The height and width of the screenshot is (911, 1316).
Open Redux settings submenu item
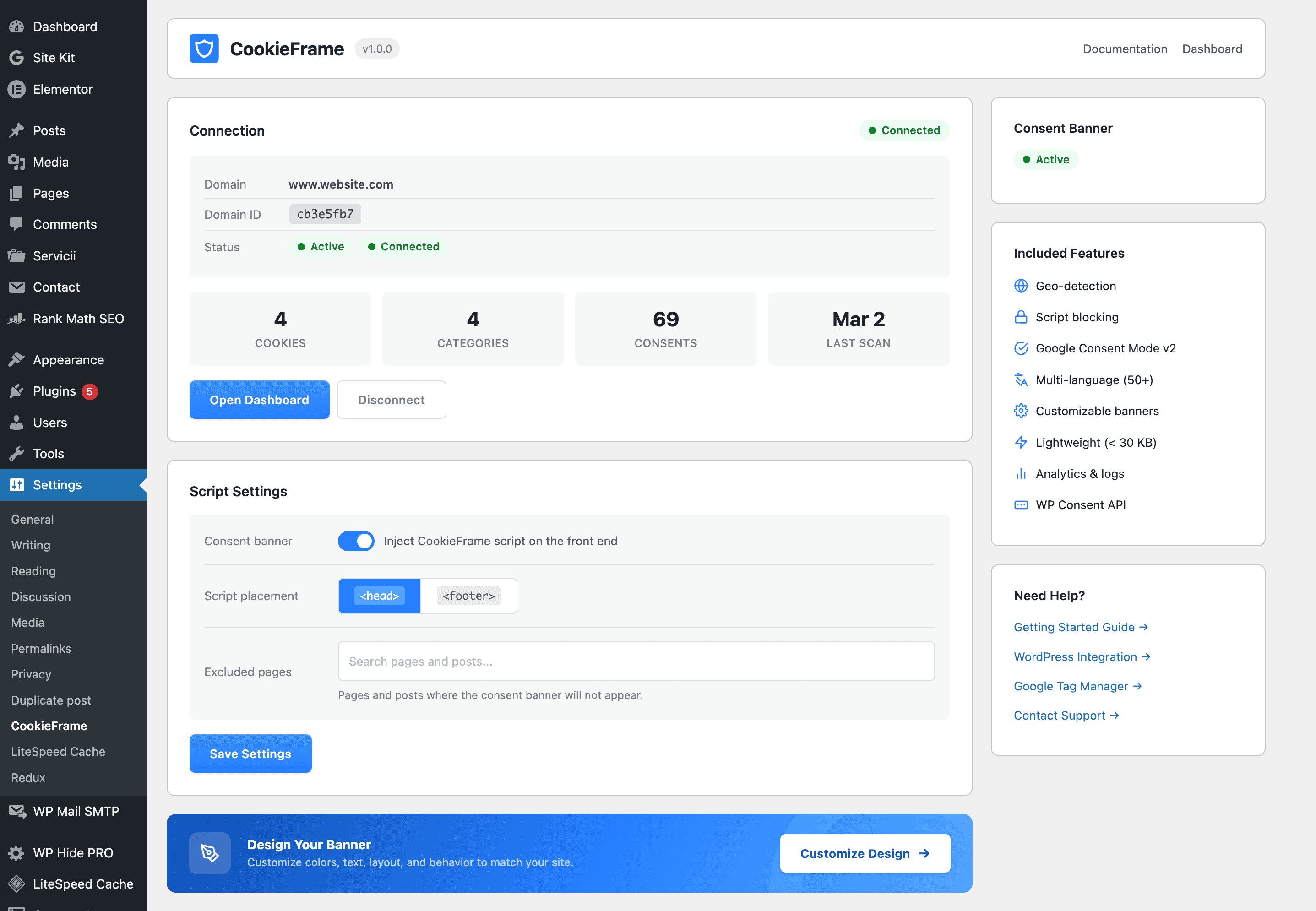tap(28, 777)
